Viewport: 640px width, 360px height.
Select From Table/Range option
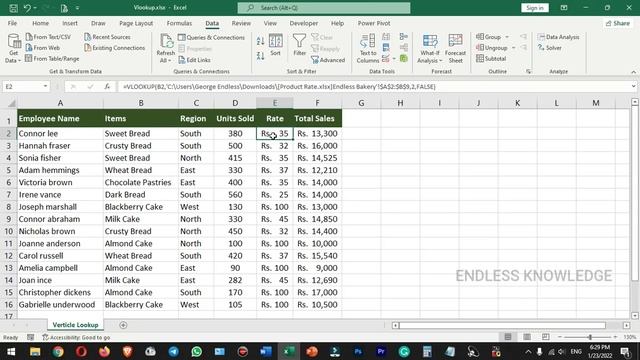52,59
